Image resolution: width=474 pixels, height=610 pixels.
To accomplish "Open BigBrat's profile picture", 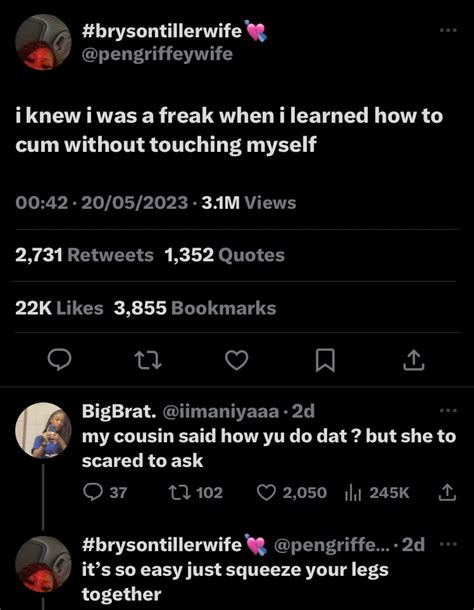I will tap(43, 430).
